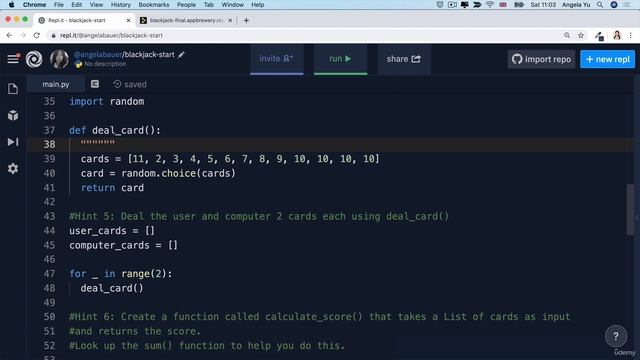
Task: Click the '#Hint 5' comment line
Action: click(x=259, y=216)
